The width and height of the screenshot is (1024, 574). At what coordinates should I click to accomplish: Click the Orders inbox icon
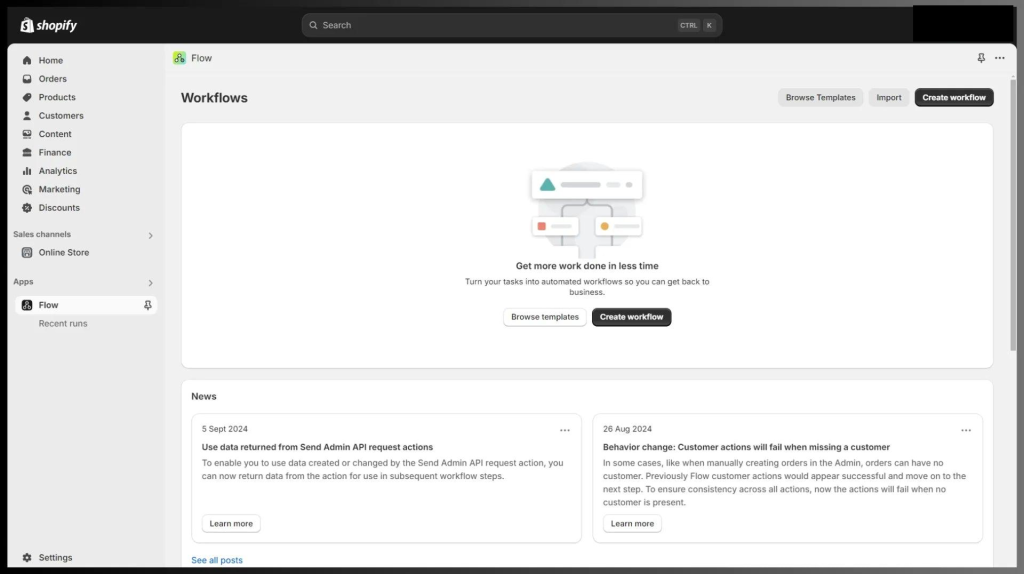27,78
